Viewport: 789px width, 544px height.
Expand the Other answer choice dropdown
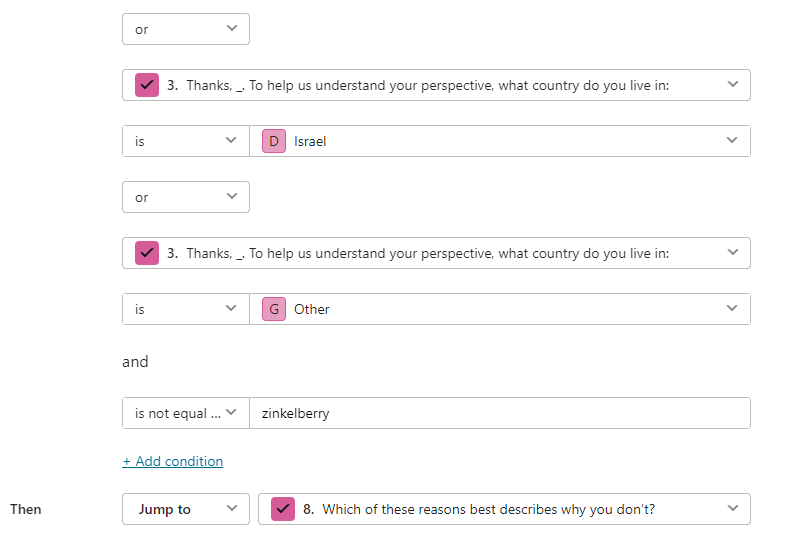tap(500, 308)
